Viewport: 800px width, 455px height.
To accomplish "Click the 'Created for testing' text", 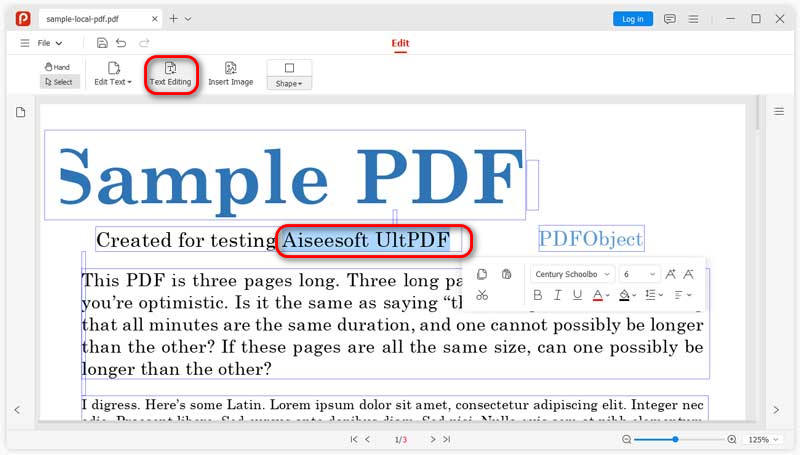I will pyautogui.click(x=186, y=240).
